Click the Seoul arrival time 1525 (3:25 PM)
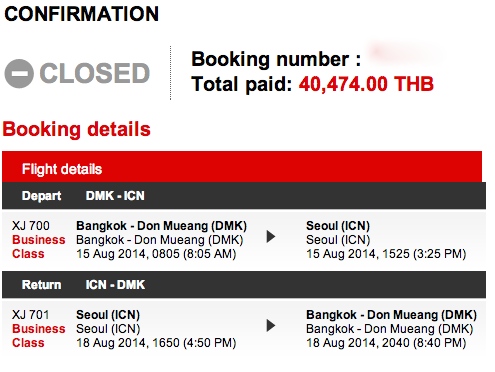 point(424,254)
